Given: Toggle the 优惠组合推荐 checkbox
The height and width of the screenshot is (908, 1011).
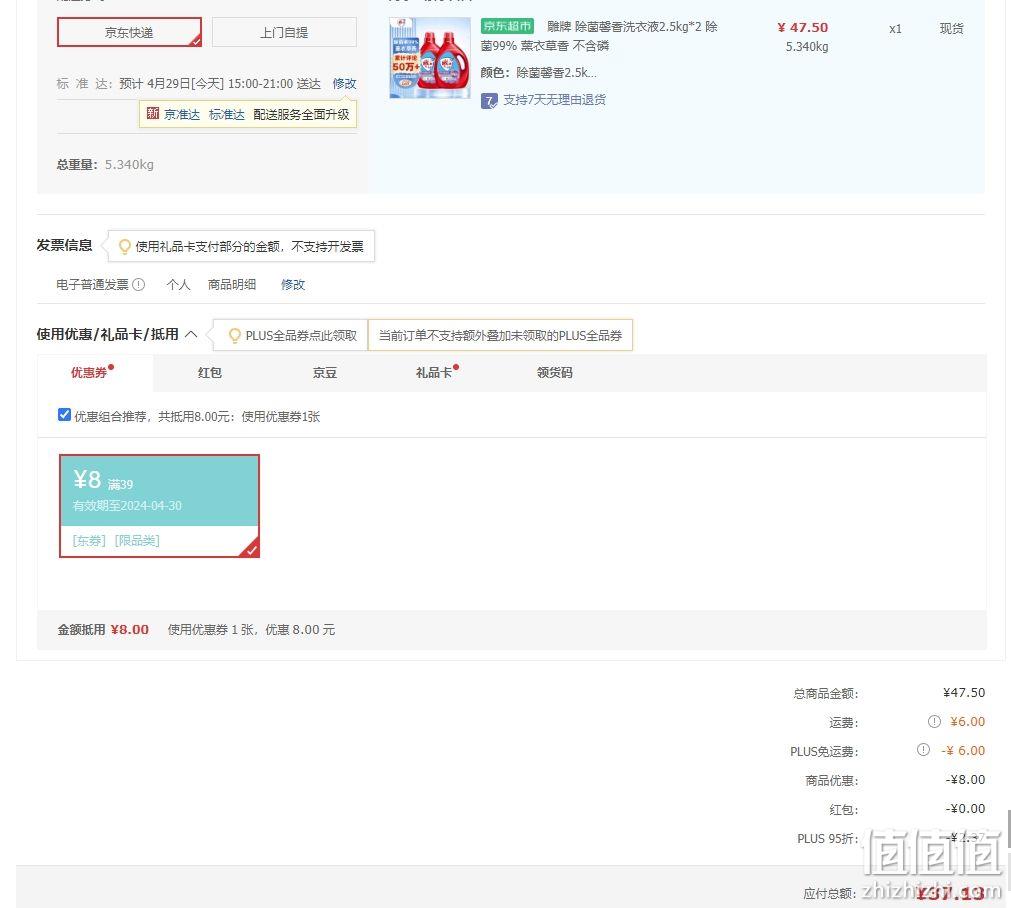Looking at the screenshot, I should 64,415.
